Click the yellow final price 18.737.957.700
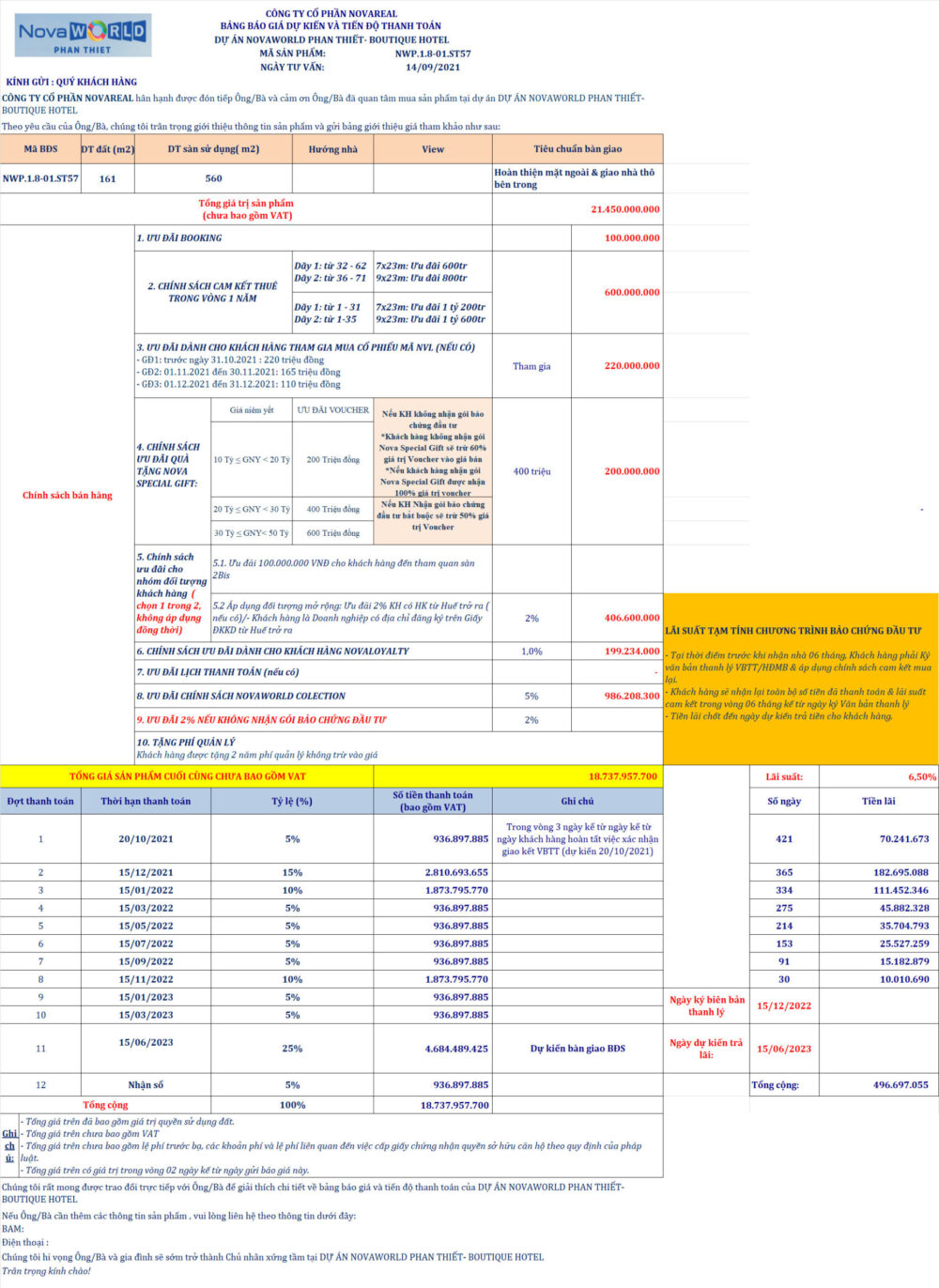 tap(623, 776)
